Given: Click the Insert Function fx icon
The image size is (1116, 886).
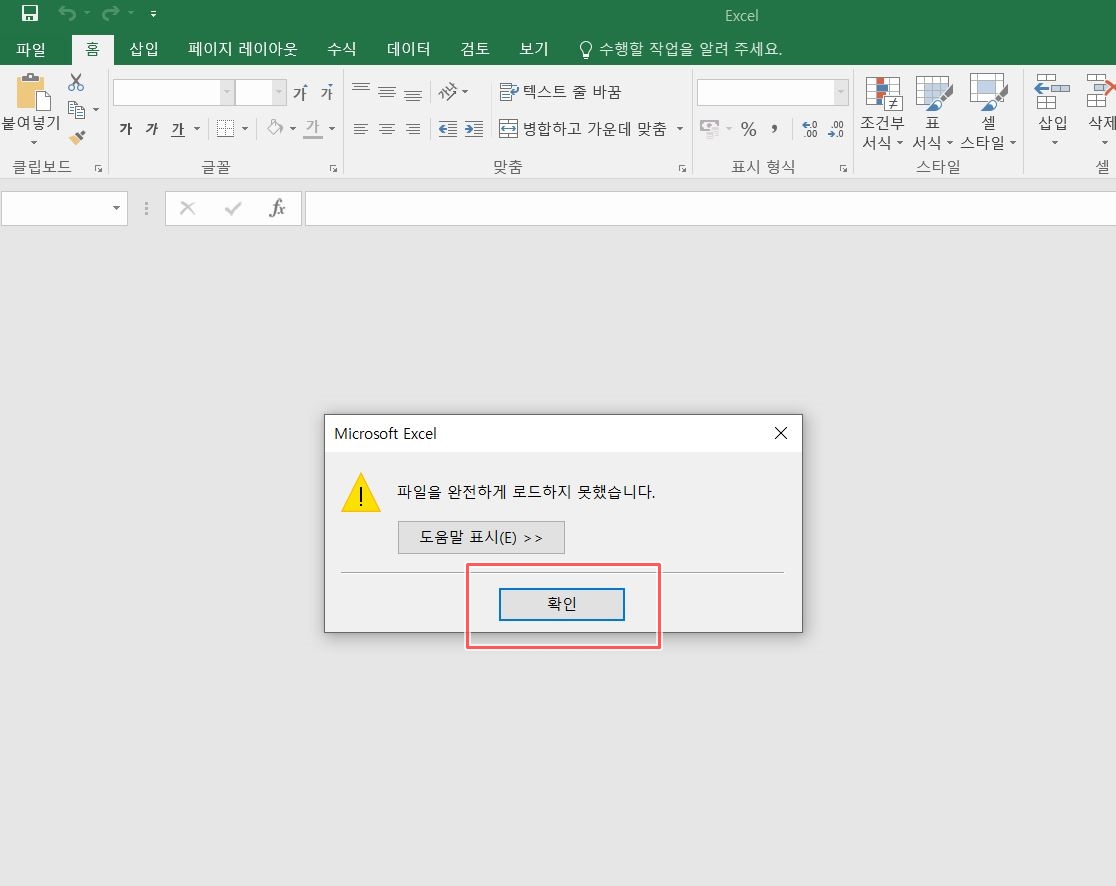Looking at the screenshot, I should [x=278, y=209].
